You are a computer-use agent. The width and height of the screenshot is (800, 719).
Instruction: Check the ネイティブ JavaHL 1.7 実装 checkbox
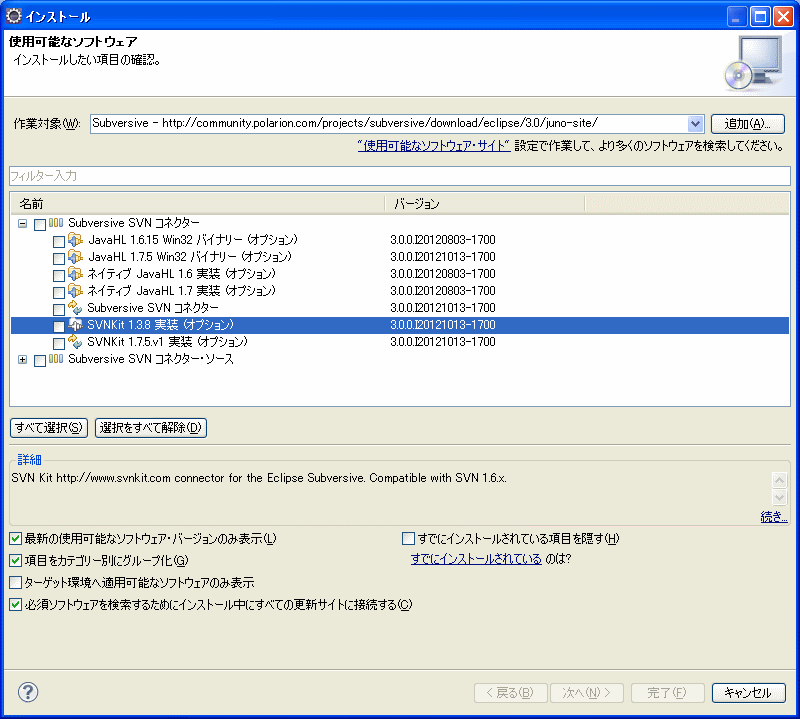pos(59,292)
